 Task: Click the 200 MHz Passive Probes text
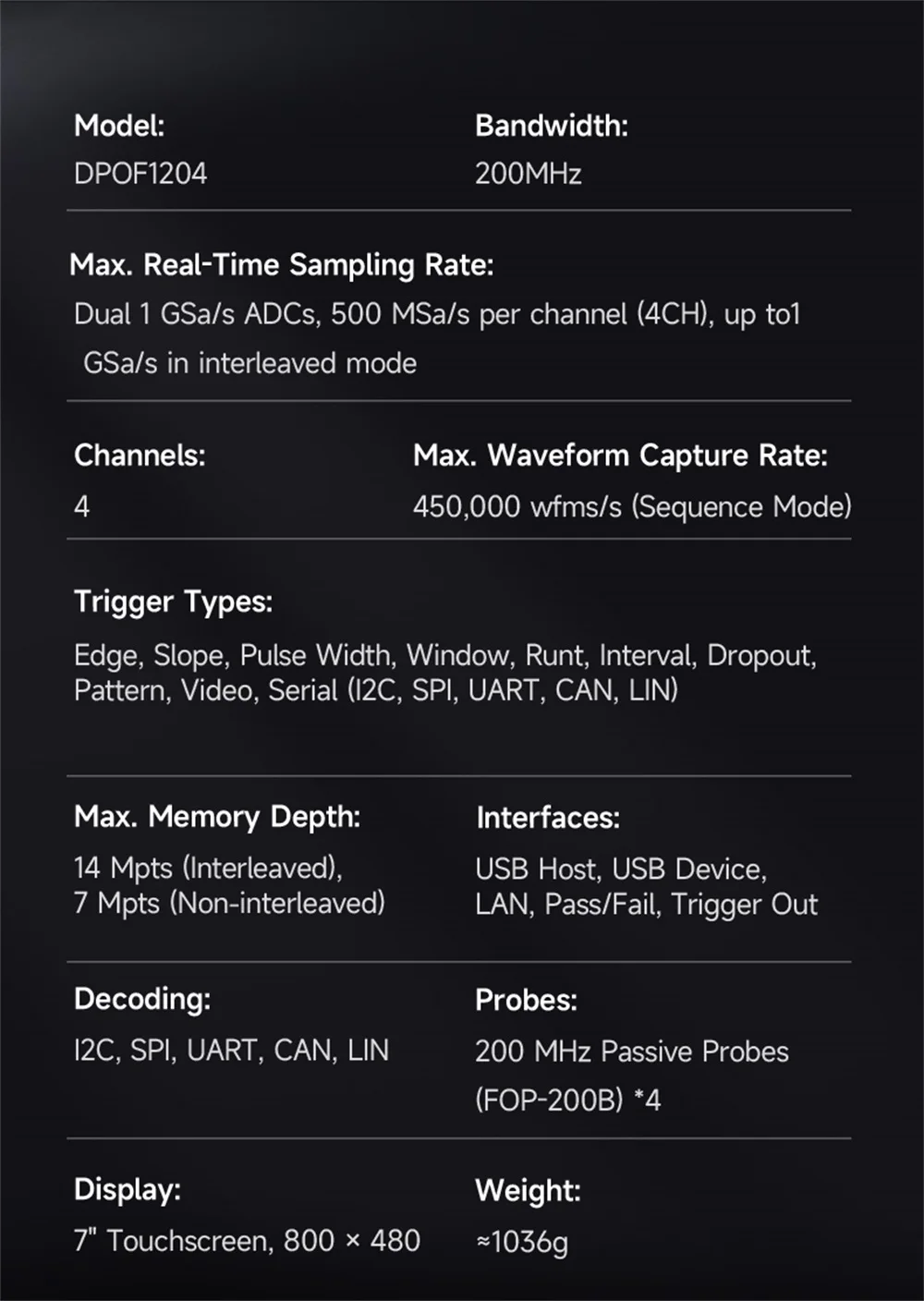pos(632,1052)
